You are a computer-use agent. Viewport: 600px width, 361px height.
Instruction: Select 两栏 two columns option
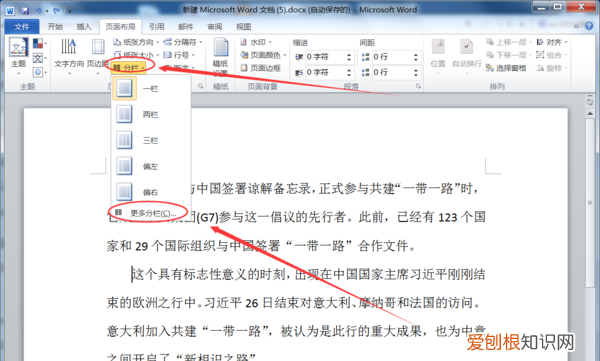[x=151, y=114]
